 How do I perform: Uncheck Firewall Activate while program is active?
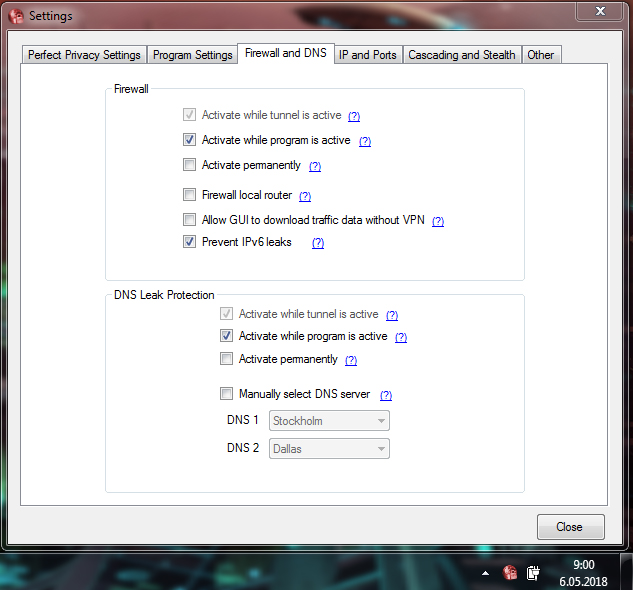(x=189, y=140)
